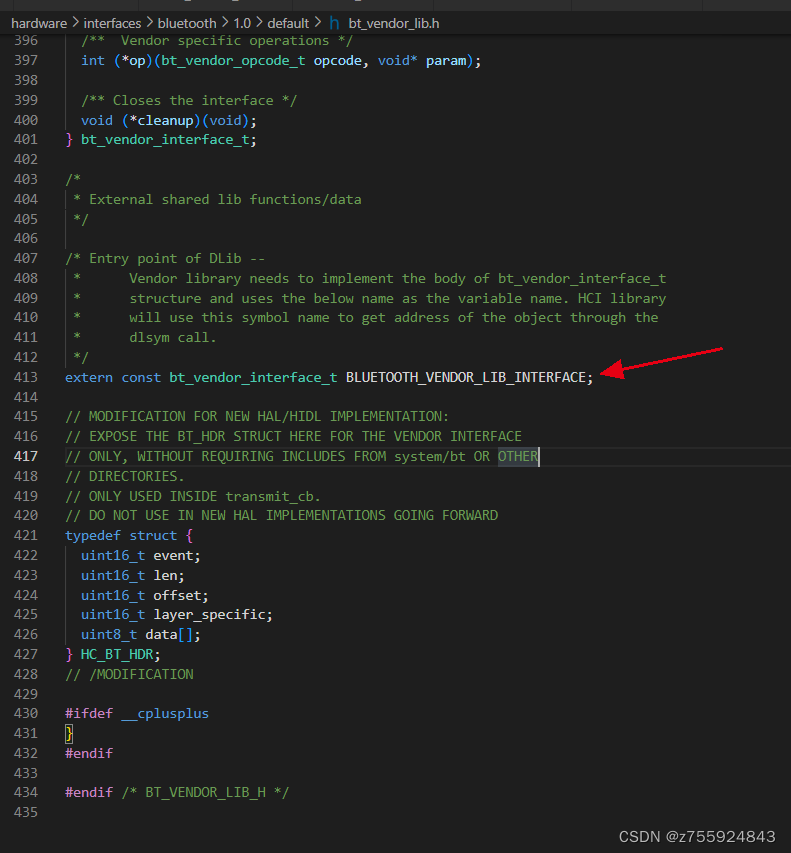The width and height of the screenshot is (791, 853).
Task: Click 'event' field on line 422
Action: [173, 555]
